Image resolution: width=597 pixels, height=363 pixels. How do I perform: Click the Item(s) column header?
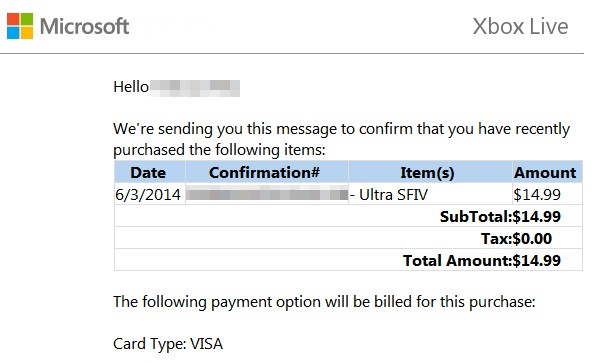[427, 173]
